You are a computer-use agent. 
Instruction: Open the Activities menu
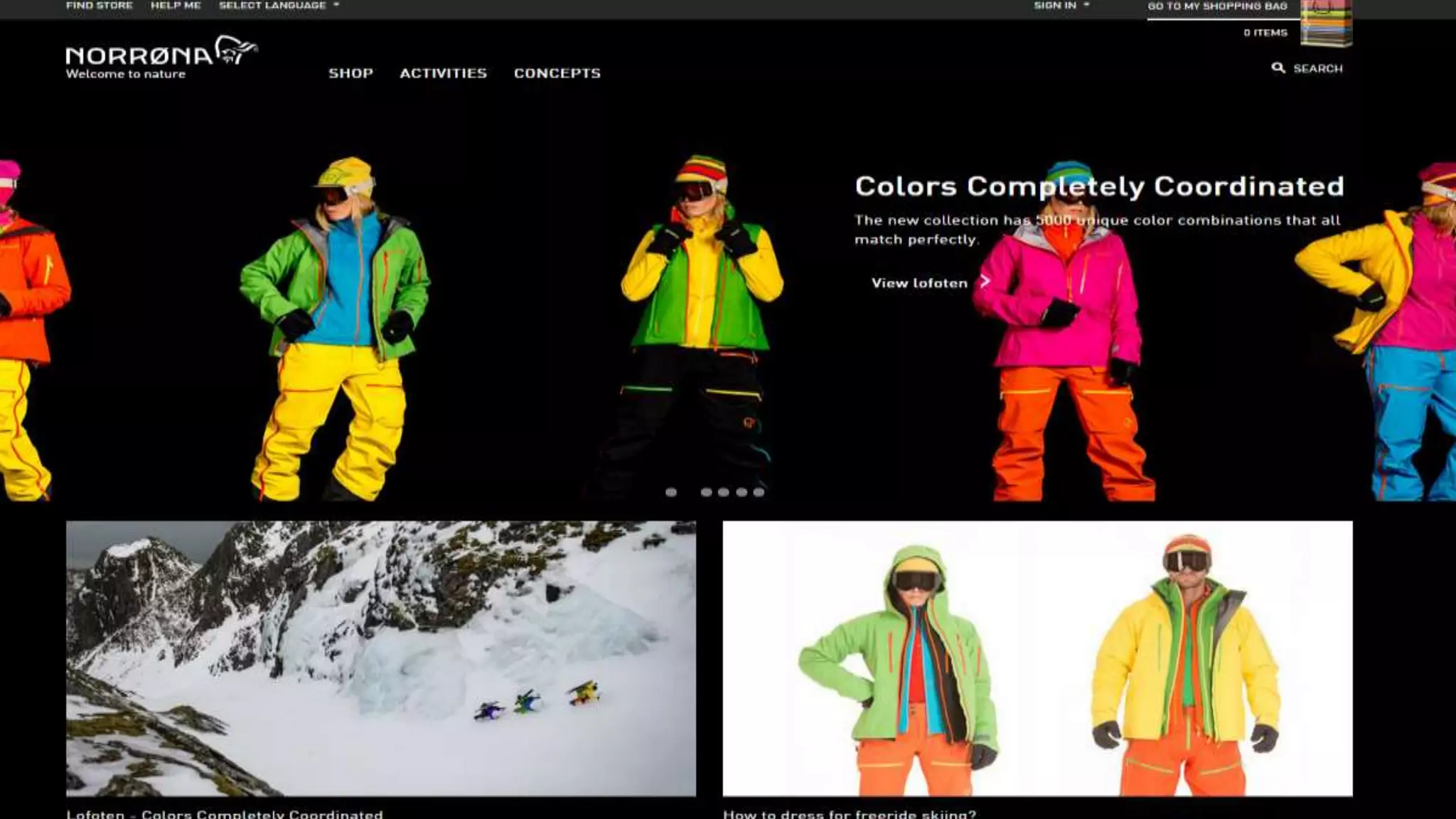pos(443,73)
